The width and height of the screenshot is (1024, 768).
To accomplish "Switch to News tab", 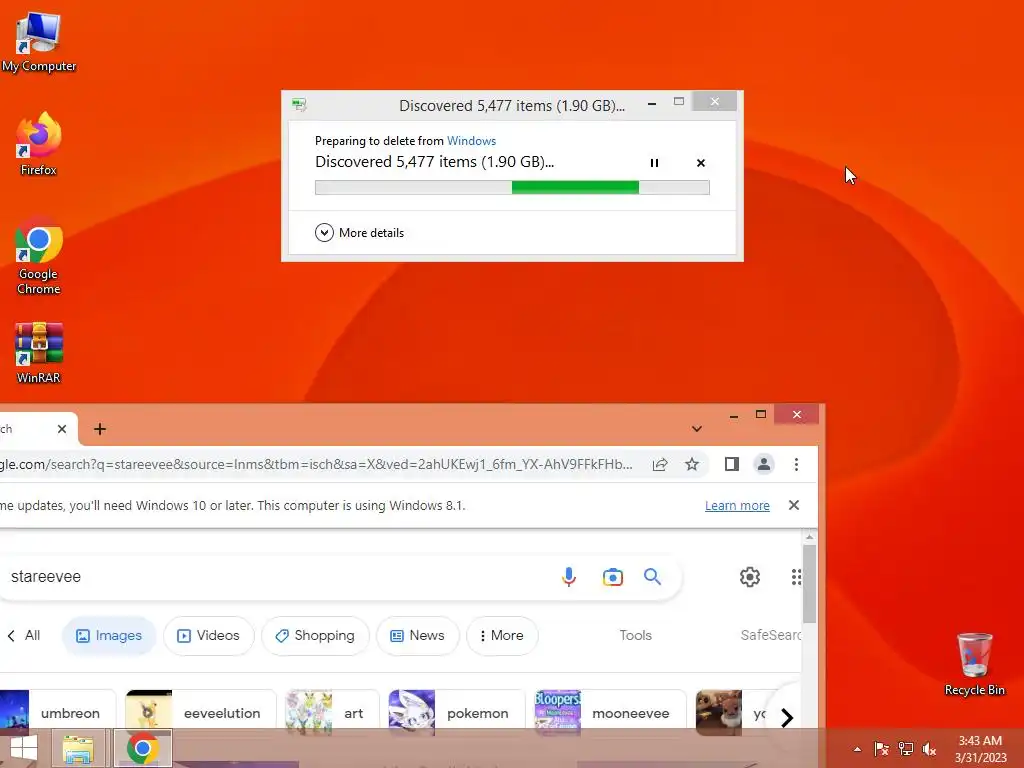I will [418, 635].
